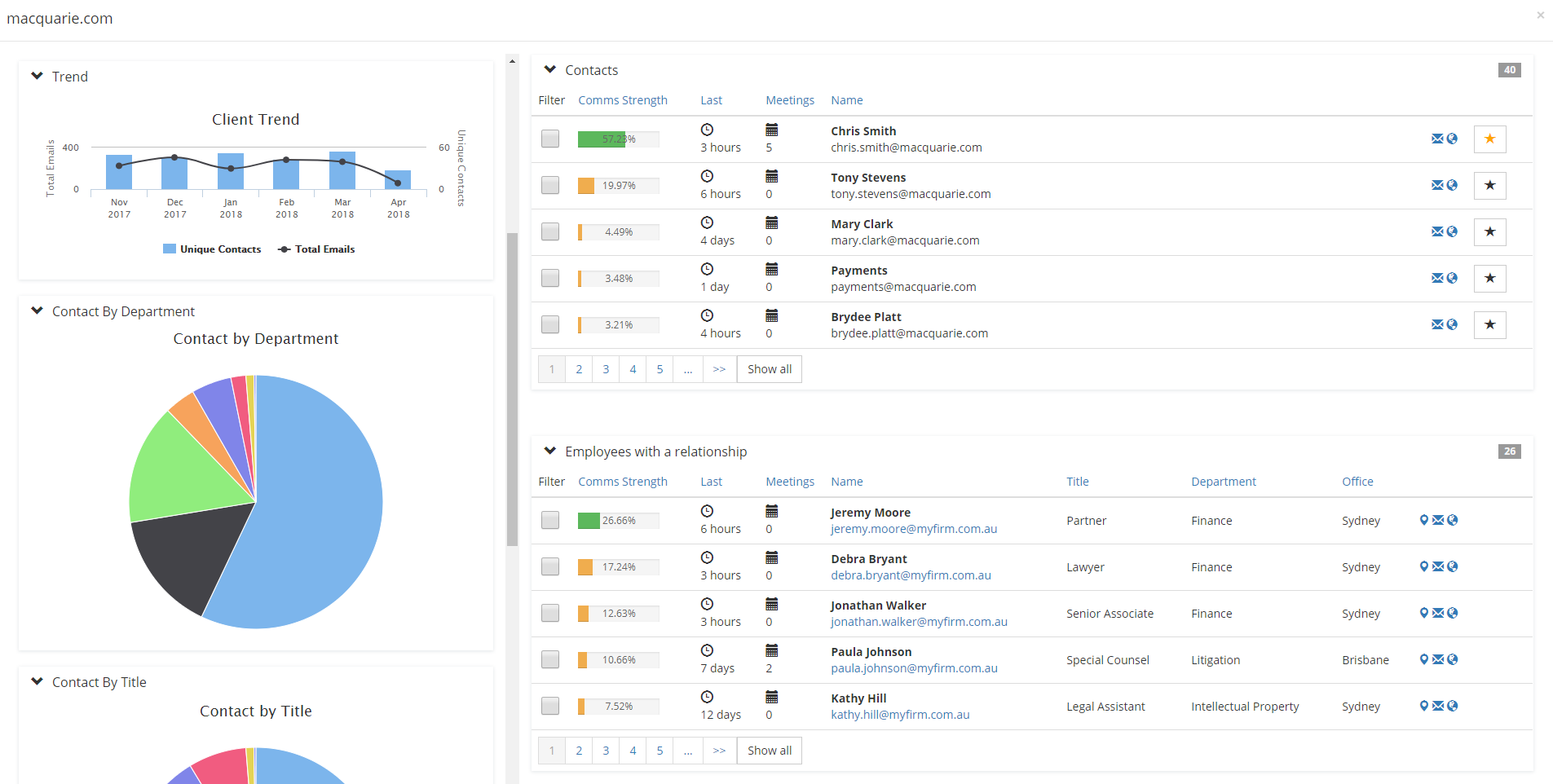
Task: Click the globe icon beside Tony Stevens
Action: pyautogui.click(x=1452, y=185)
